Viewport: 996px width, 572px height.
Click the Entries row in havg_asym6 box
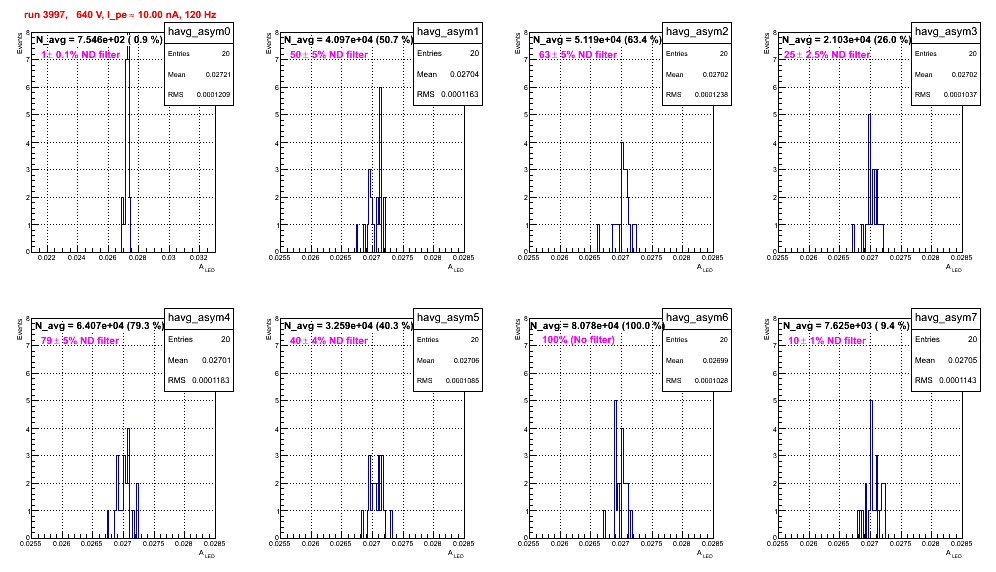(697, 340)
